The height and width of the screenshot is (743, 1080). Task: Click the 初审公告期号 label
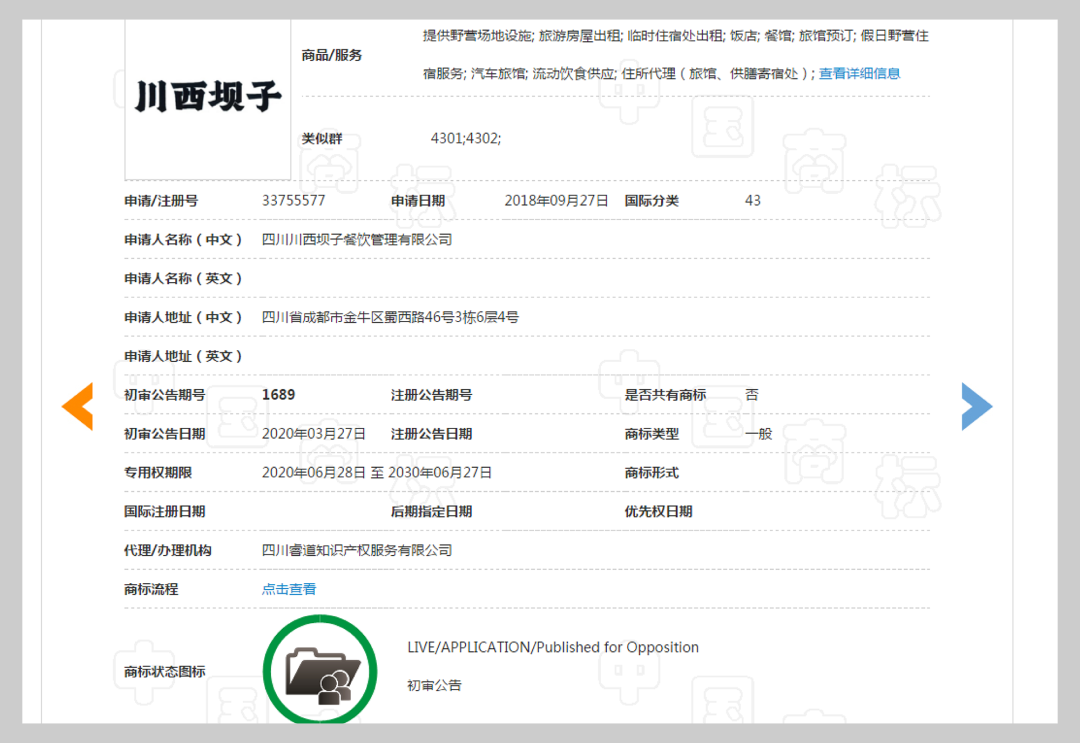(x=165, y=395)
